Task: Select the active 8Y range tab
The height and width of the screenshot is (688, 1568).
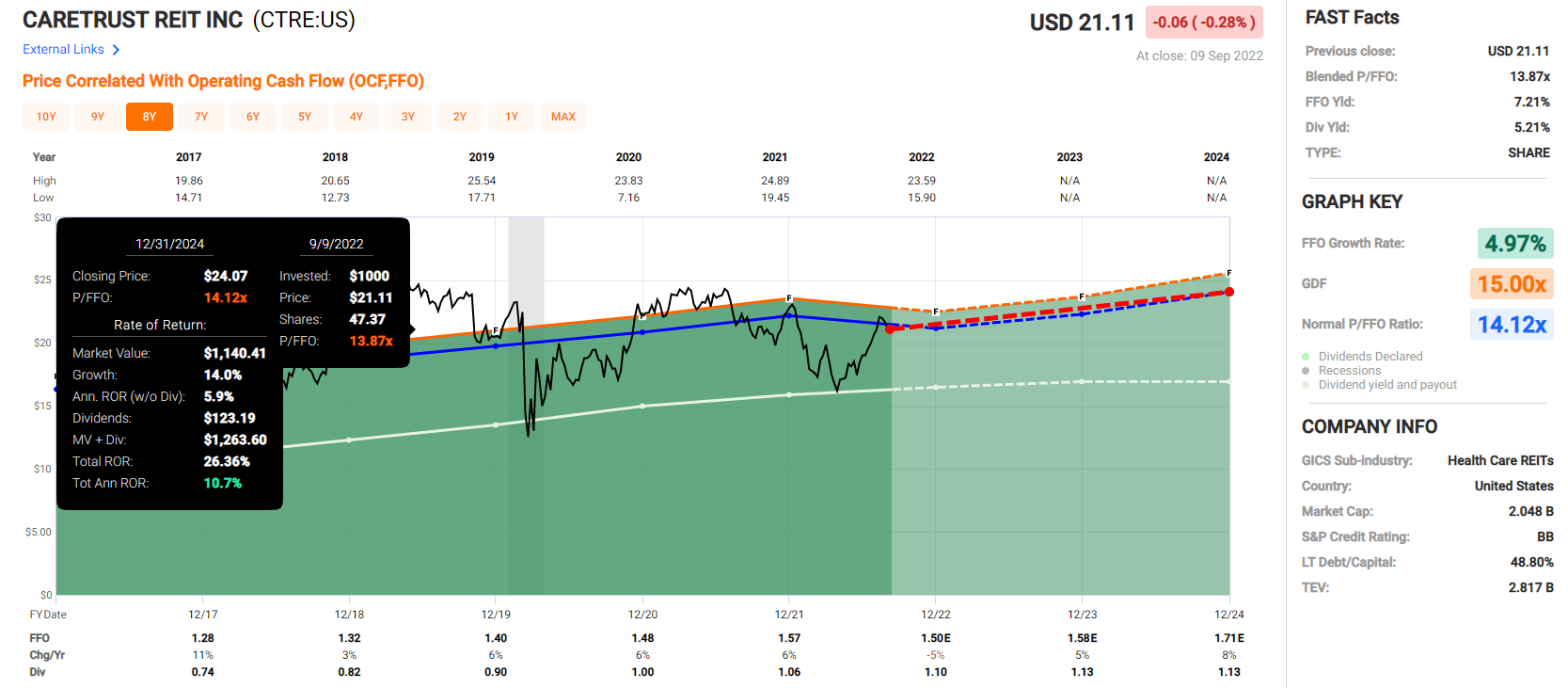Action: (150, 117)
